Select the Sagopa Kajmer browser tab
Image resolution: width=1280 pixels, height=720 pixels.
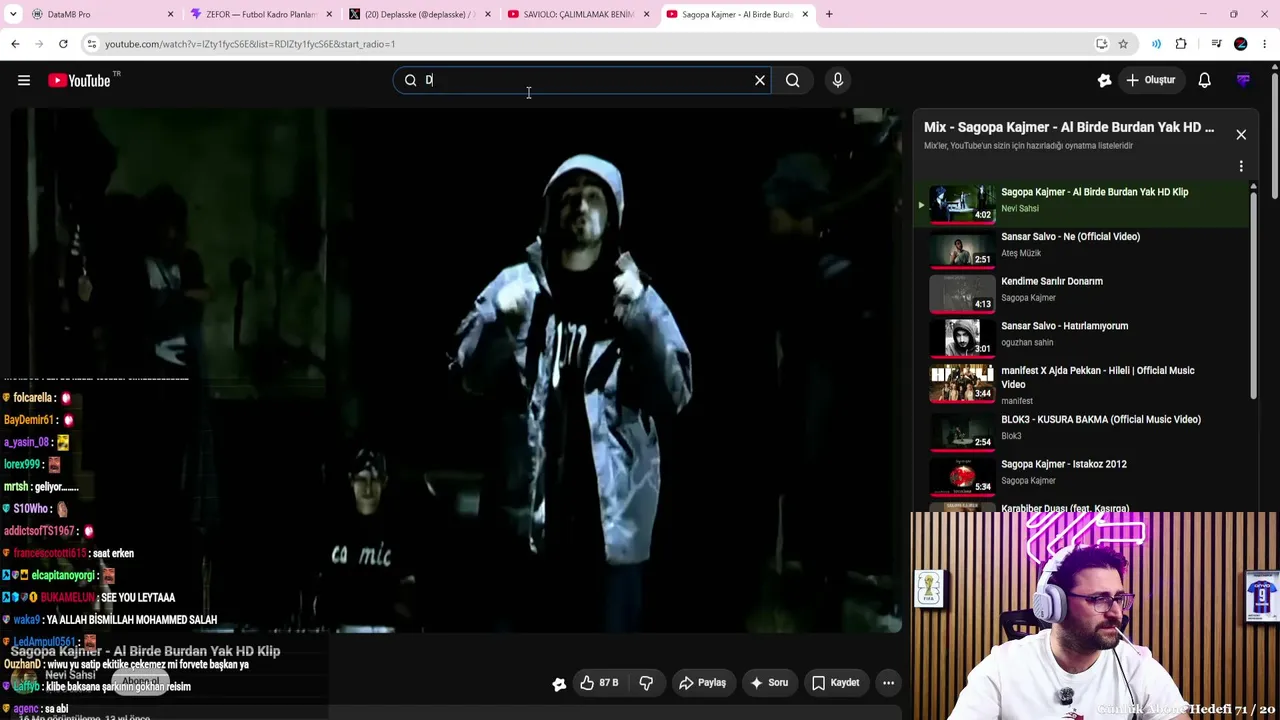click(735, 14)
